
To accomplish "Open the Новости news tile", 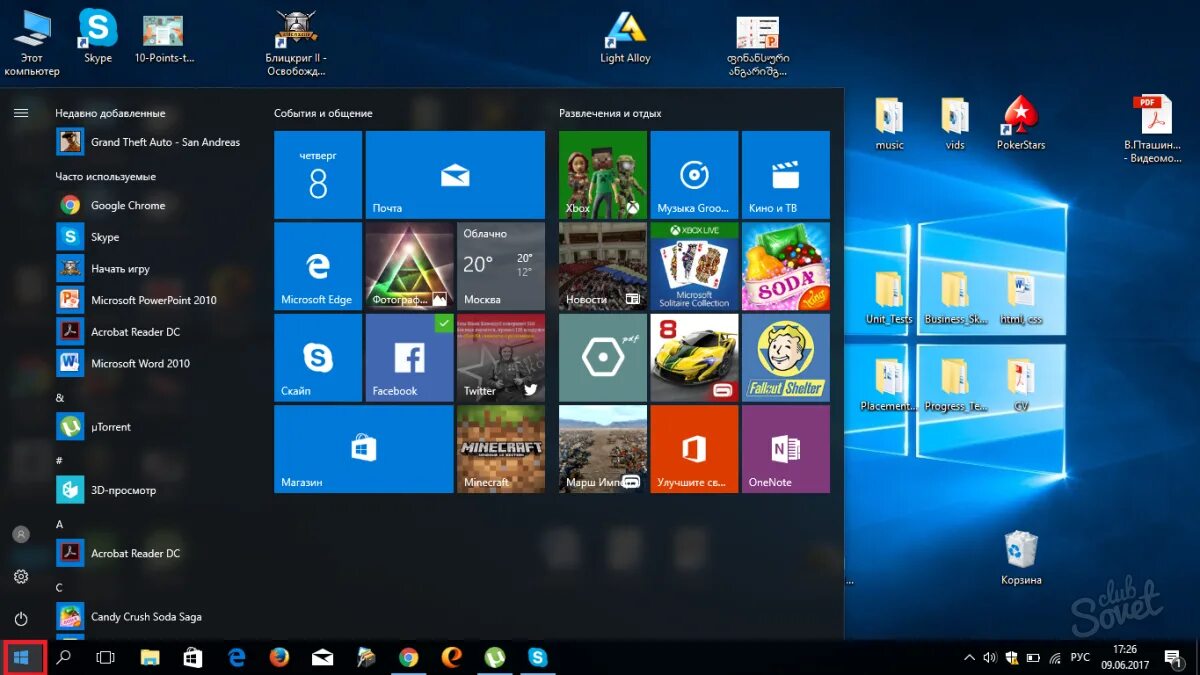I will click(x=603, y=266).
